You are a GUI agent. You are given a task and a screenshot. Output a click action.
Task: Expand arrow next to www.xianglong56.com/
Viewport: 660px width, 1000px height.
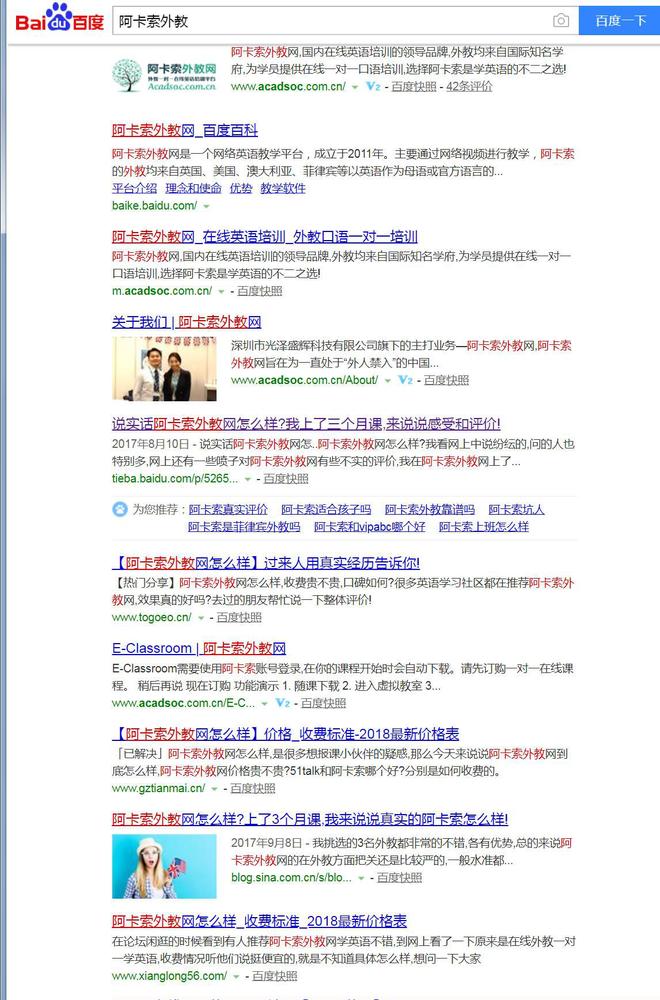[x=237, y=976]
